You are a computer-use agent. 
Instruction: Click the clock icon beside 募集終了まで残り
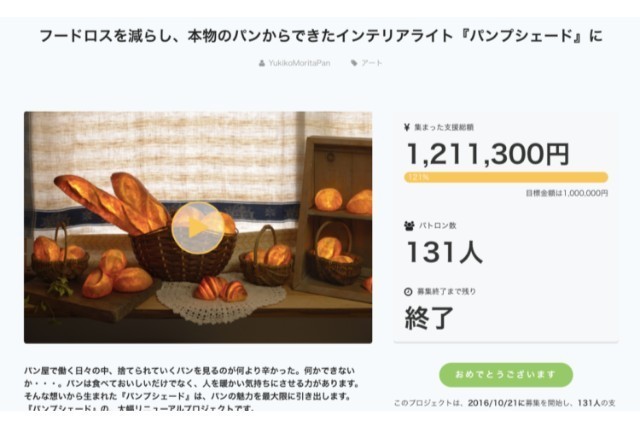tap(408, 292)
